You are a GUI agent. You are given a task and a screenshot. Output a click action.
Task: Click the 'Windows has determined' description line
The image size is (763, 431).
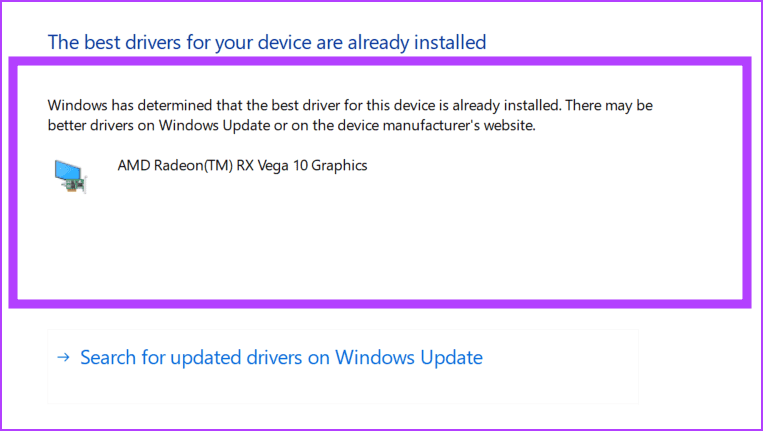pyautogui.click(x=350, y=105)
